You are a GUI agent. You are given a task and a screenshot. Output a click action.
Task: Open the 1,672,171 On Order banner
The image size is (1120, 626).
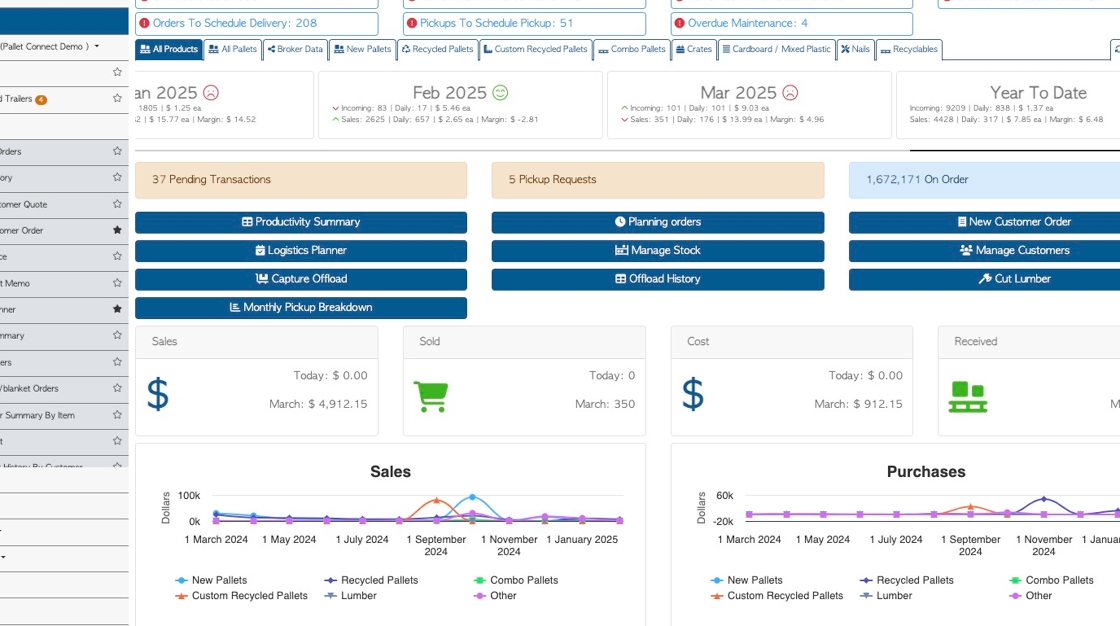(x=984, y=180)
